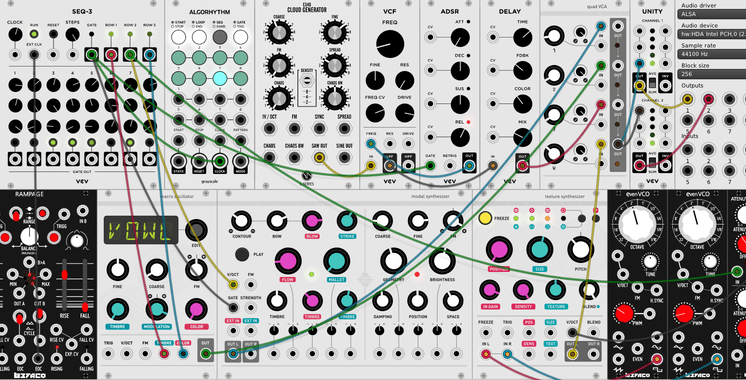
Task: Click the DELAY TIME knob
Action: [522, 37]
